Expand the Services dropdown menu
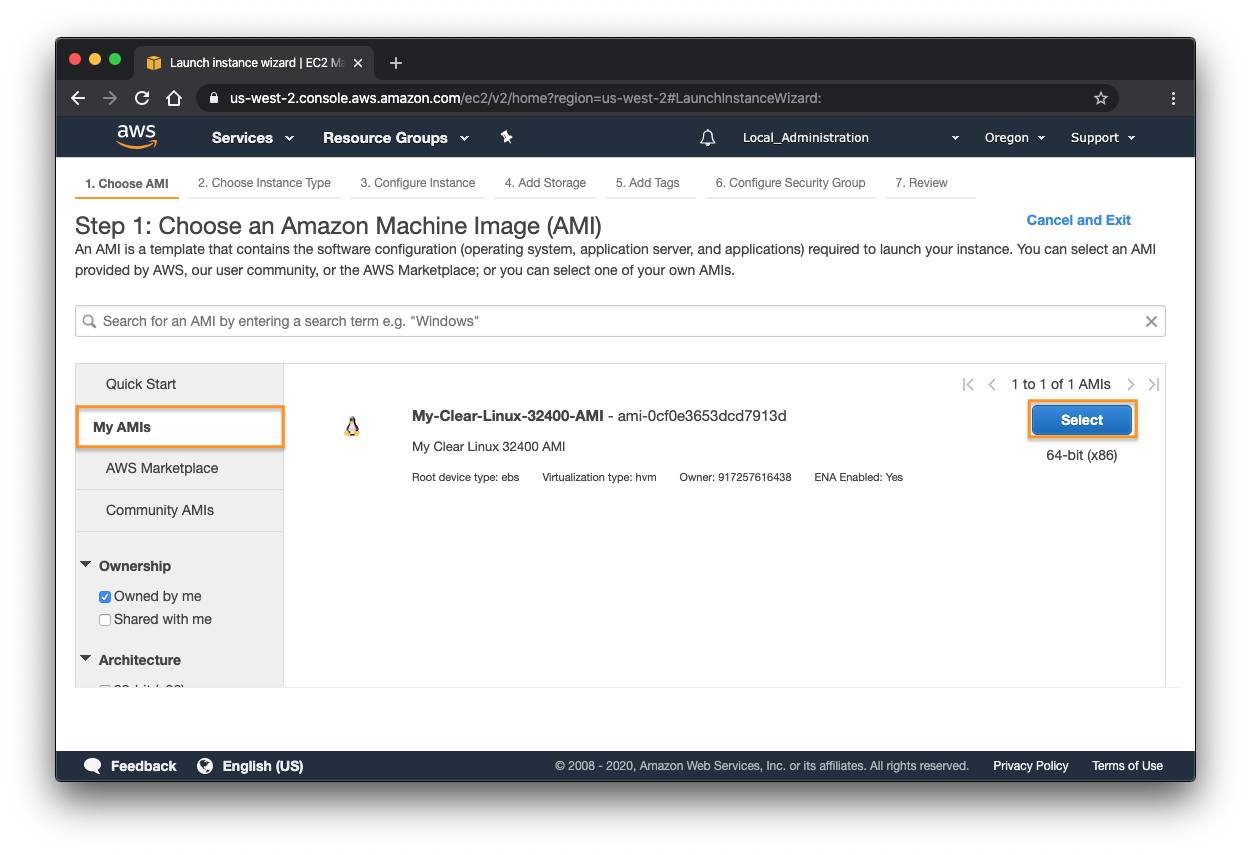The width and height of the screenshot is (1251, 855). tap(252, 138)
